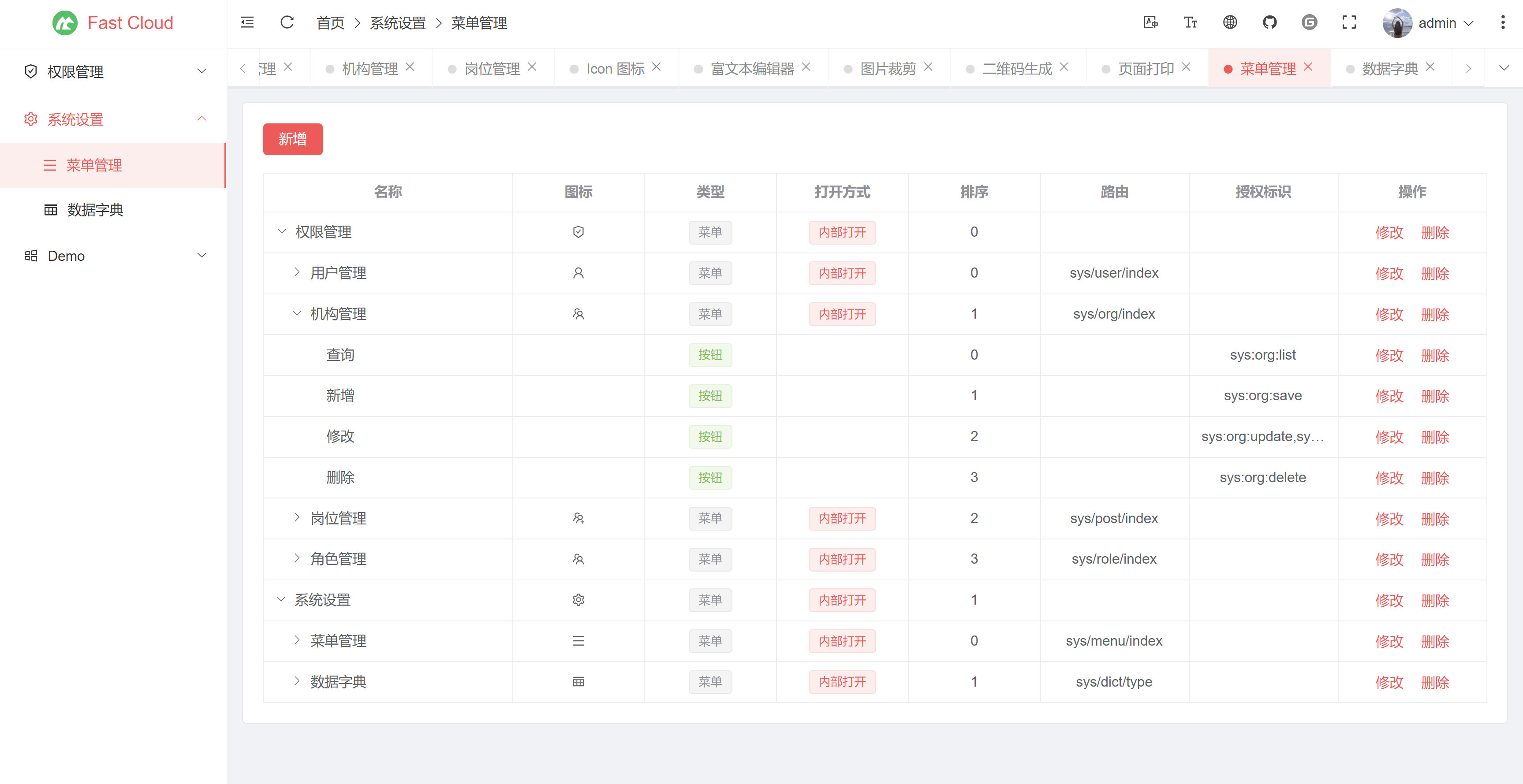
Task: Close the 二维码生成 tab
Action: click(x=1064, y=67)
